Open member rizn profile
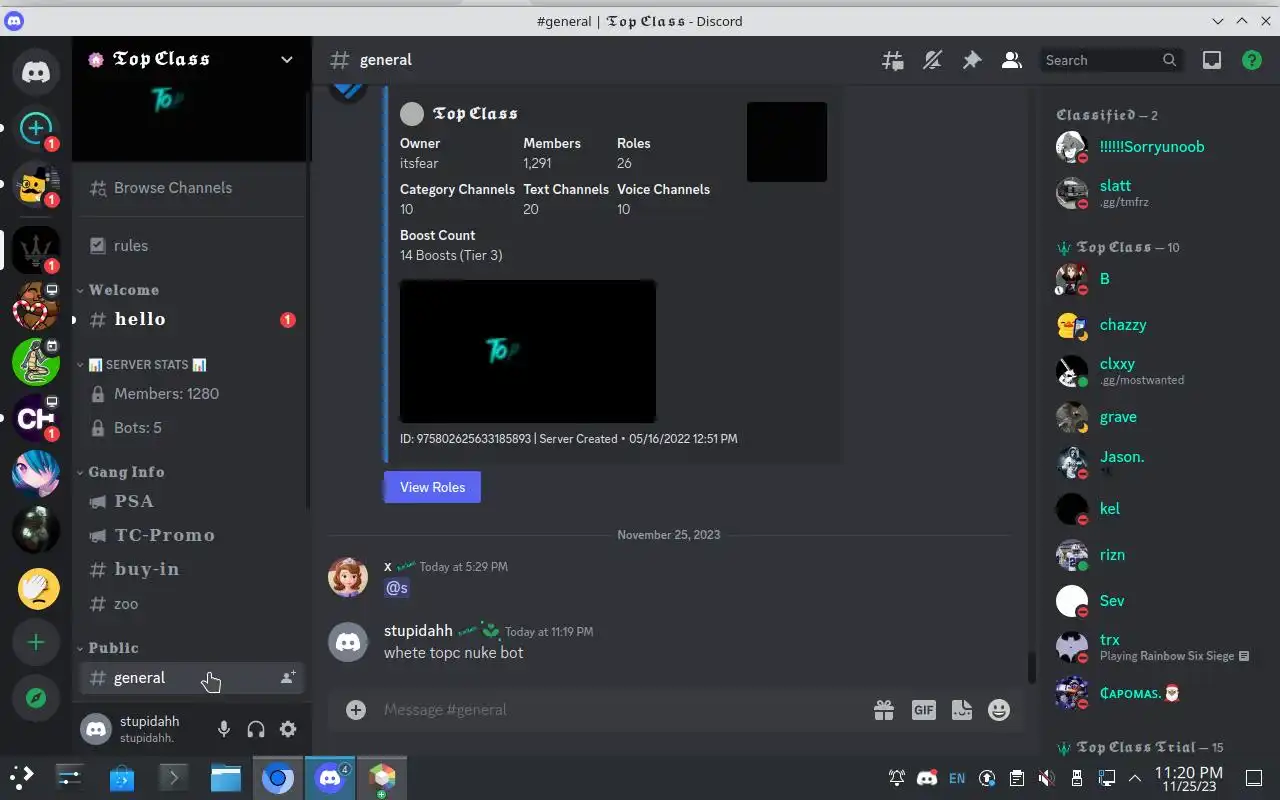 1152,555
